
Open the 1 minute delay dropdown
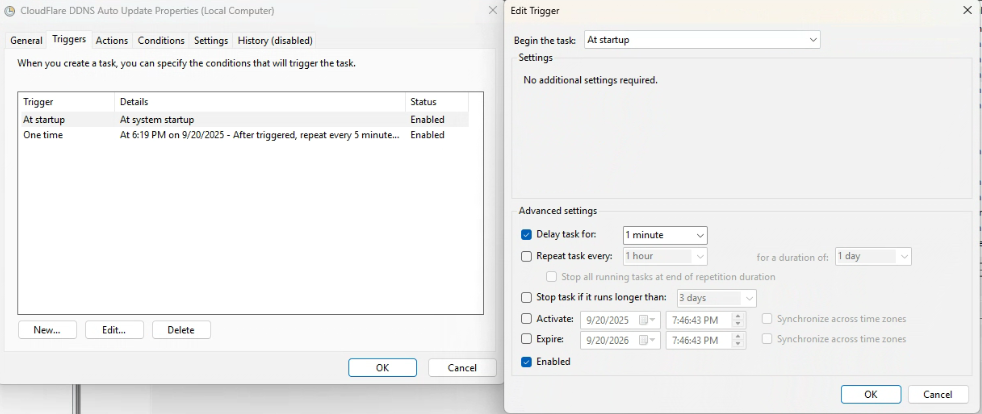pos(665,235)
